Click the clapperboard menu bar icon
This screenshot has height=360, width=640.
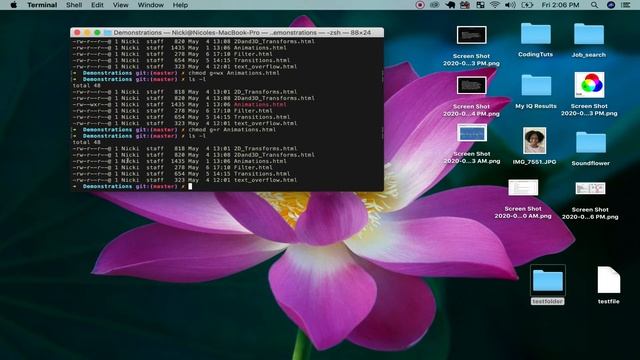[465, 5]
